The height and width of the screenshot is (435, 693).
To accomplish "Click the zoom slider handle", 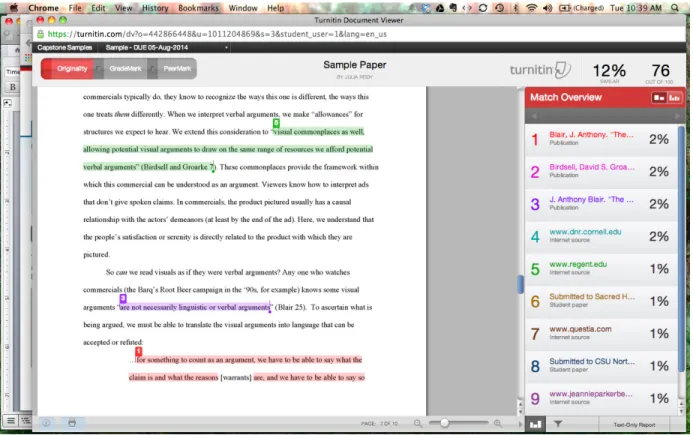I will pos(444,423).
